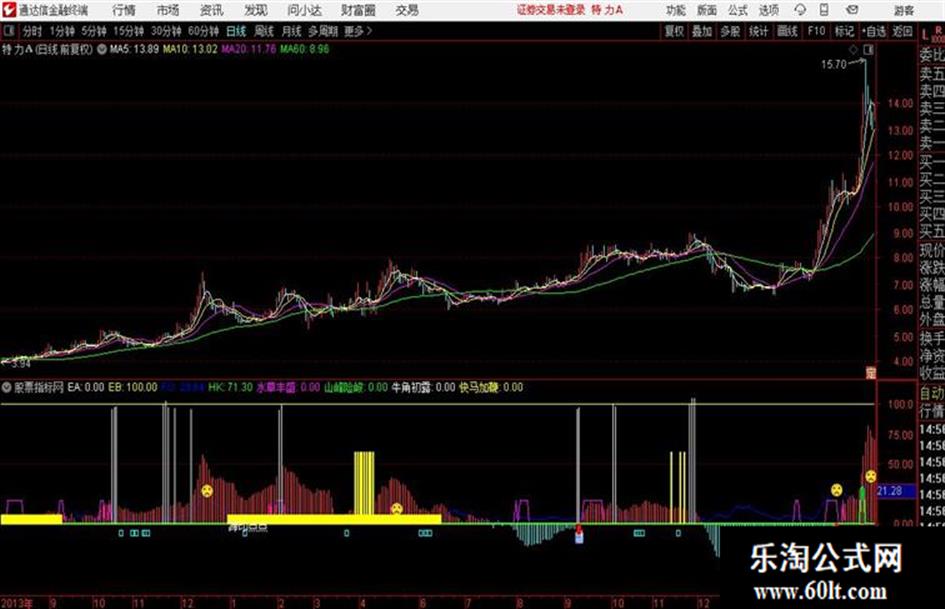The image size is (945, 609).
Task: Switch to the 15分钟 period tab
Action: [129, 31]
